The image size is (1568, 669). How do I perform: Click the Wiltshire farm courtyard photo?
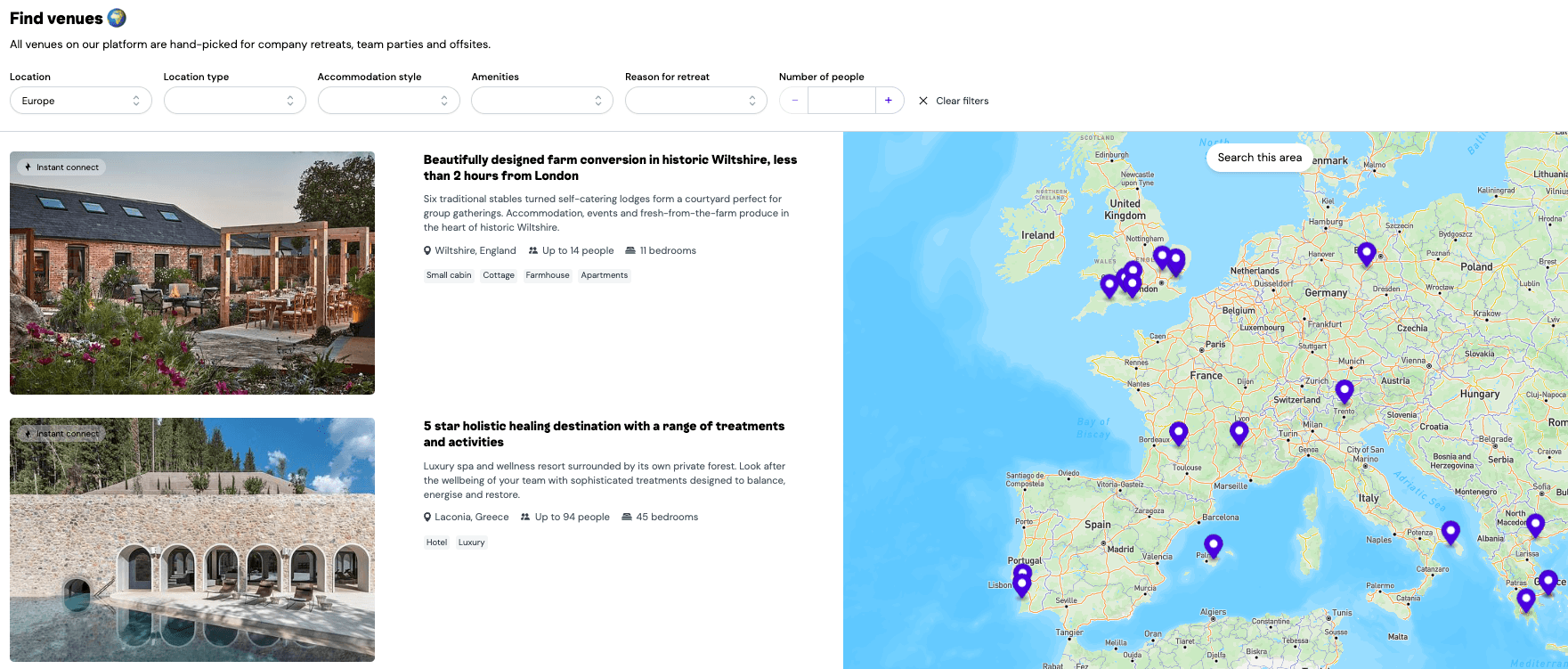pos(192,273)
